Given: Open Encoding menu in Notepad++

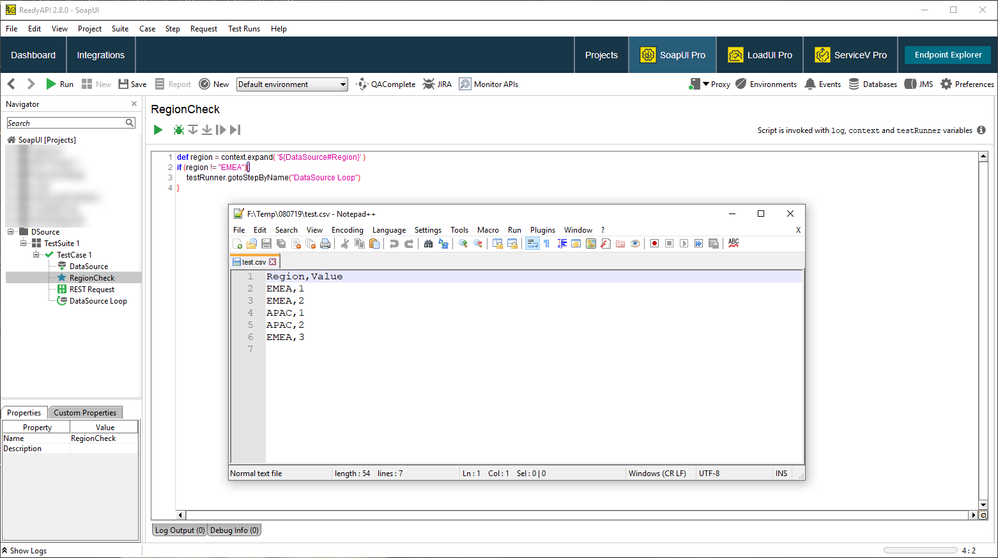Looking at the screenshot, I should (347, 230).
